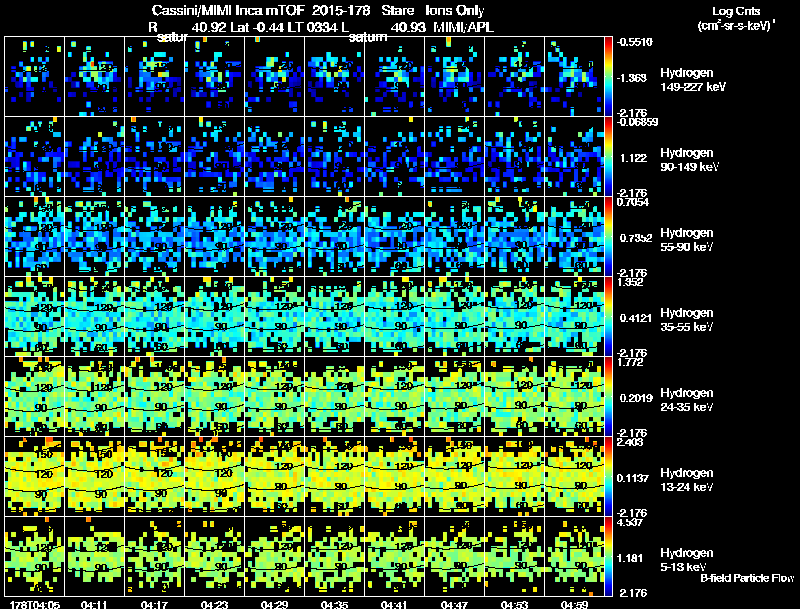Click the B-field Particle Flow label
This screenshot has width=800, height=609.
coord(746,578)
